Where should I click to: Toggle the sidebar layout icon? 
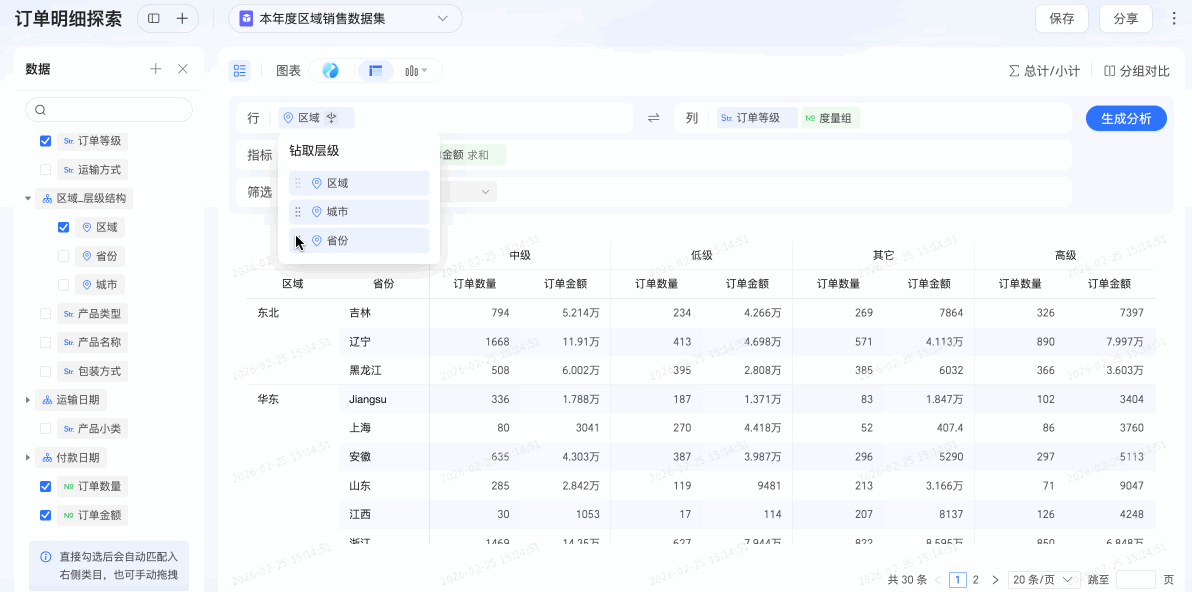(x=154, y=19)
